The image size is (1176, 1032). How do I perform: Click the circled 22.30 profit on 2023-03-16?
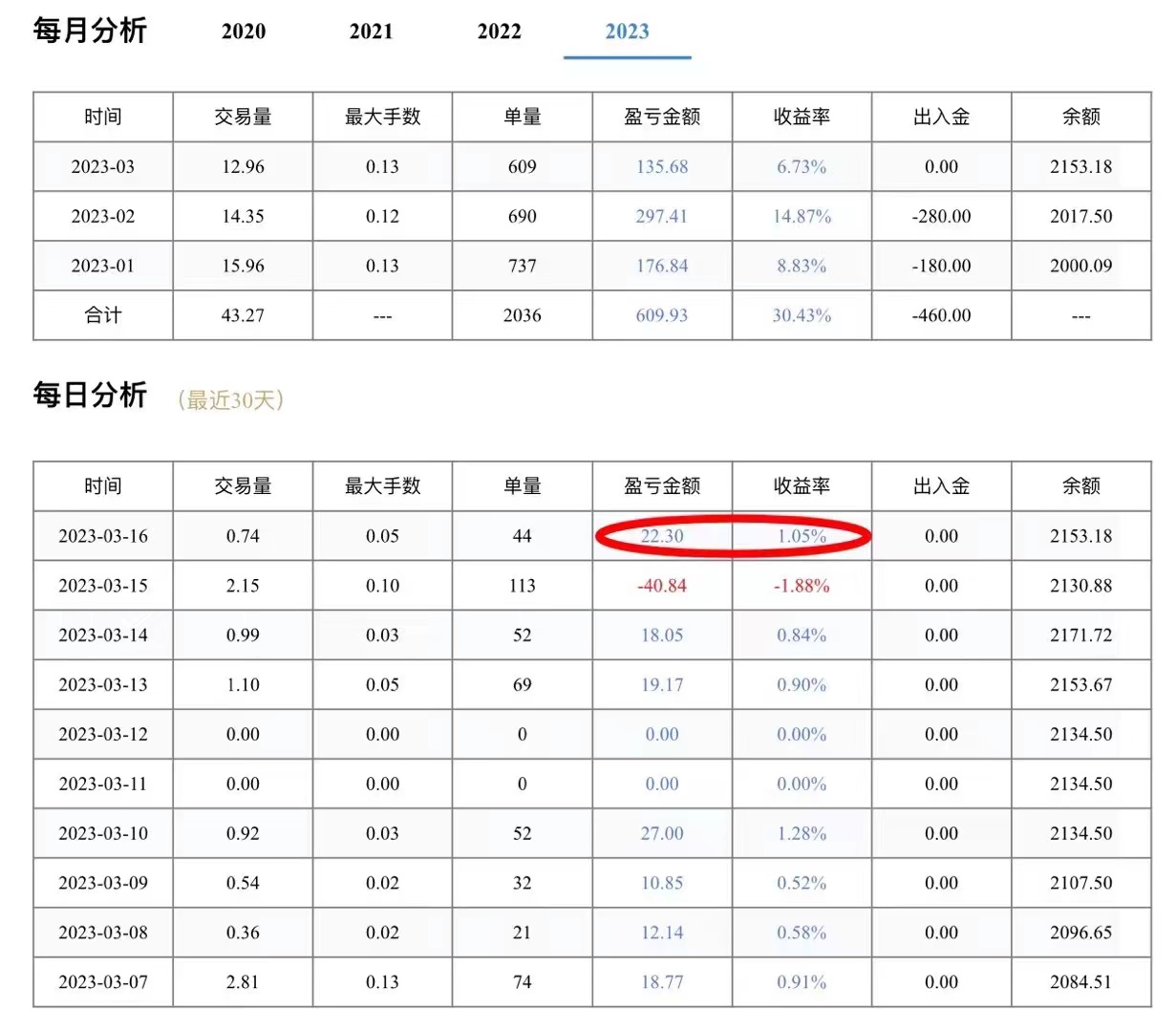point(661,536)
